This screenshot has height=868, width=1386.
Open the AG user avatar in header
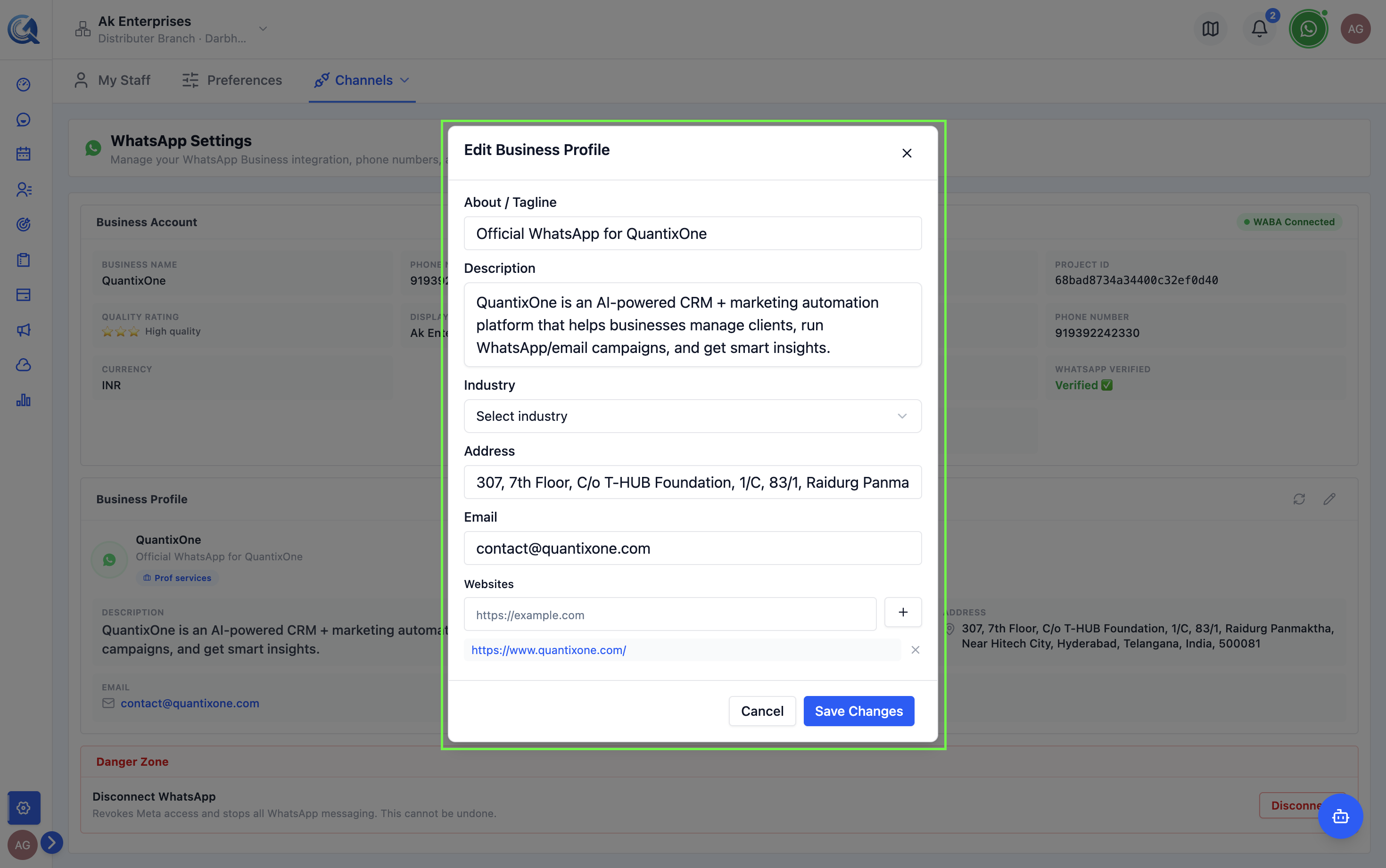pyautogui.click(x=1355, y=29)
